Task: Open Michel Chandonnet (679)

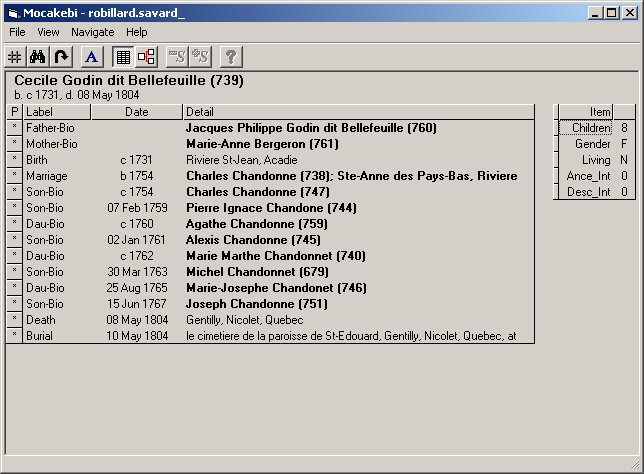Action: tap(257, 272)
